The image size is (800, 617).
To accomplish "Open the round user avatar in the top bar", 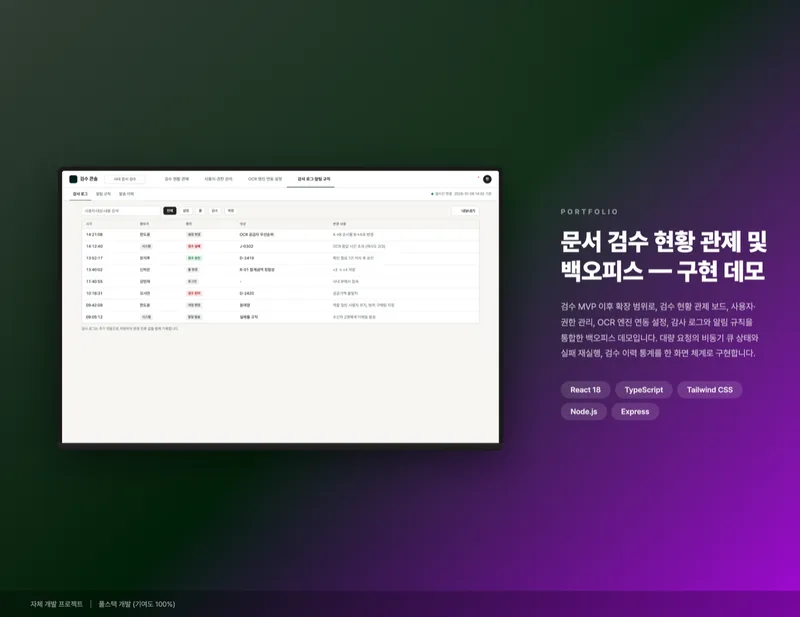I will point(487,179).
